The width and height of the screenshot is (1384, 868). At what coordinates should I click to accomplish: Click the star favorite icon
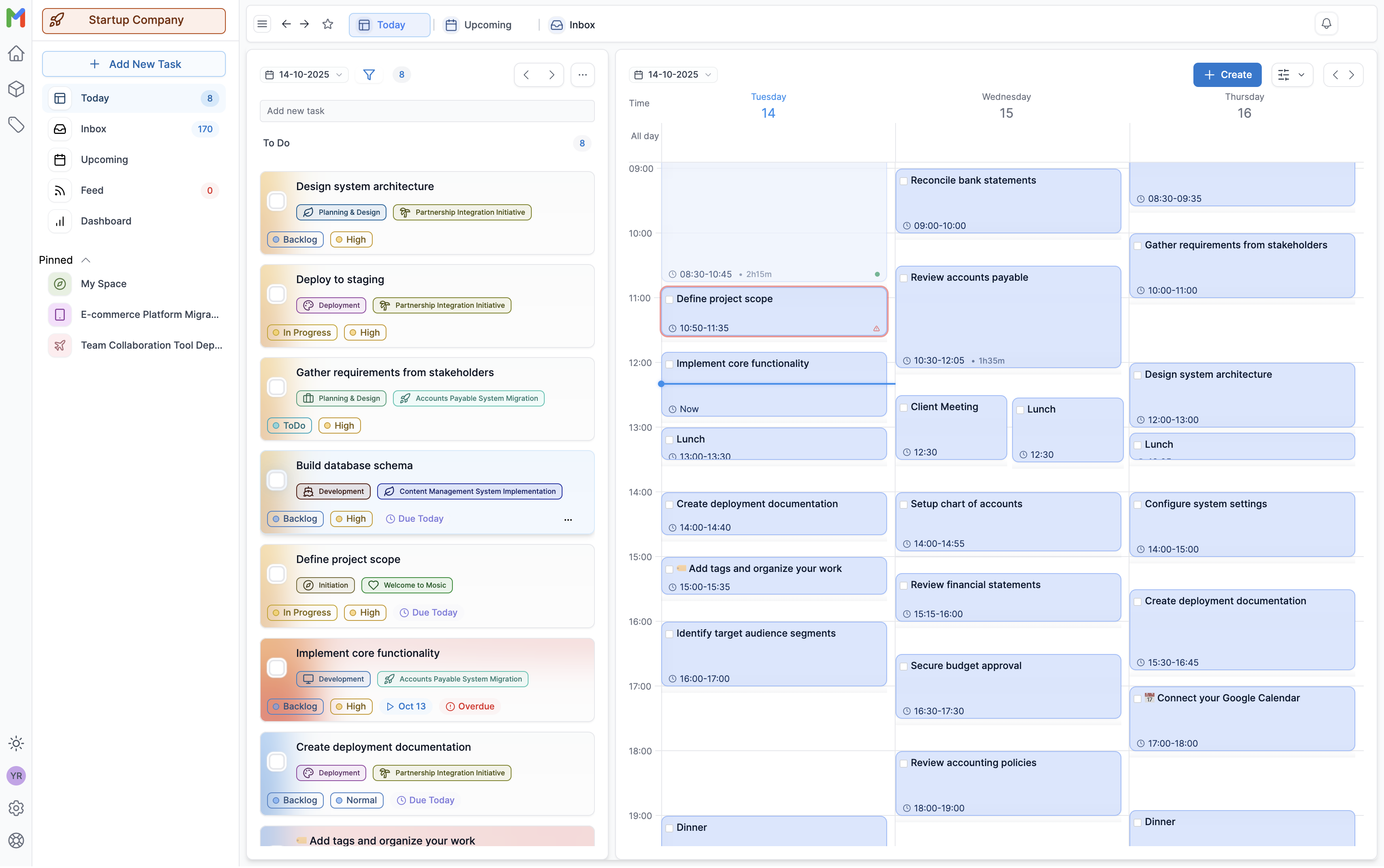pos(328,24)
